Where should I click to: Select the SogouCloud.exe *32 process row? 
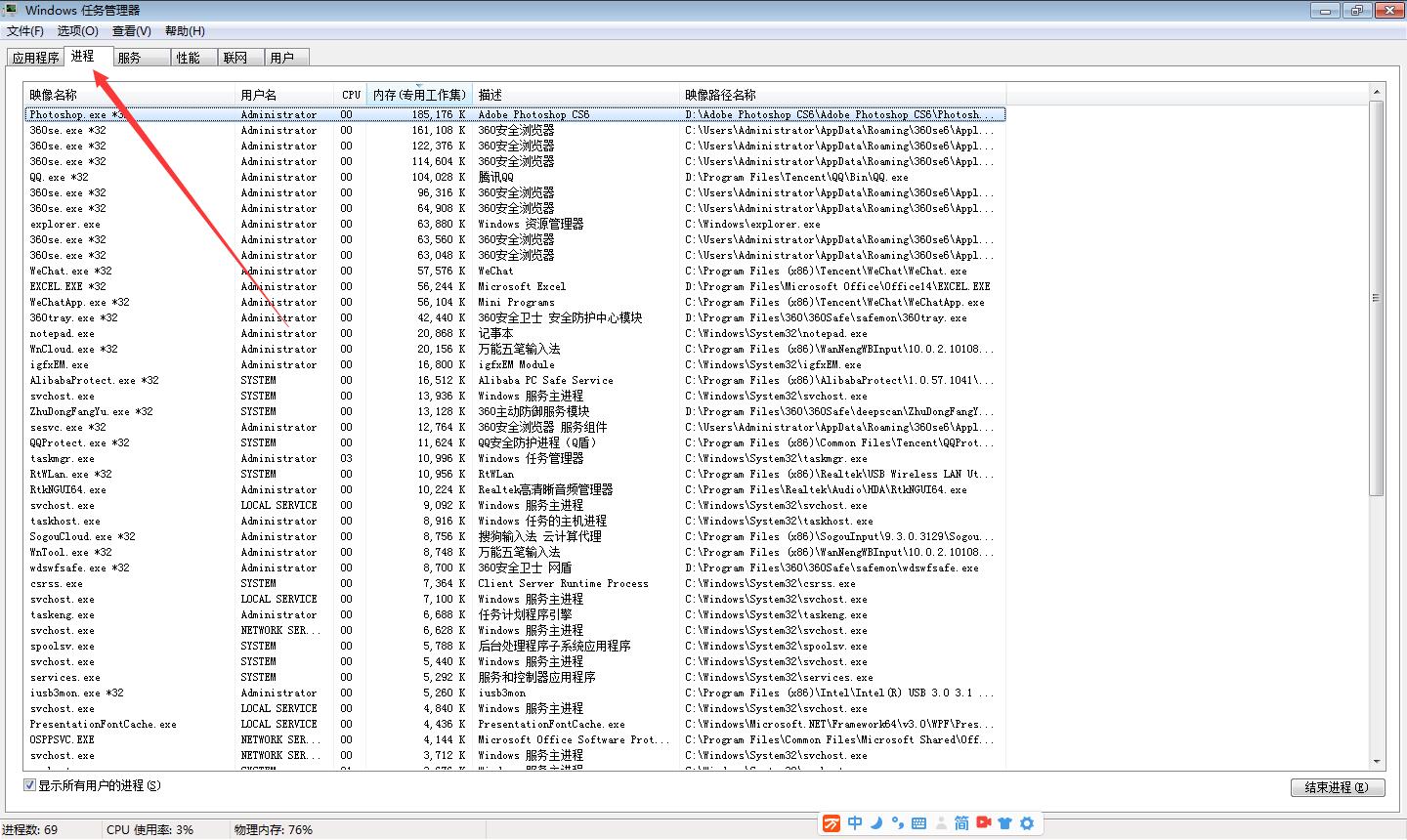pos(515,536)
